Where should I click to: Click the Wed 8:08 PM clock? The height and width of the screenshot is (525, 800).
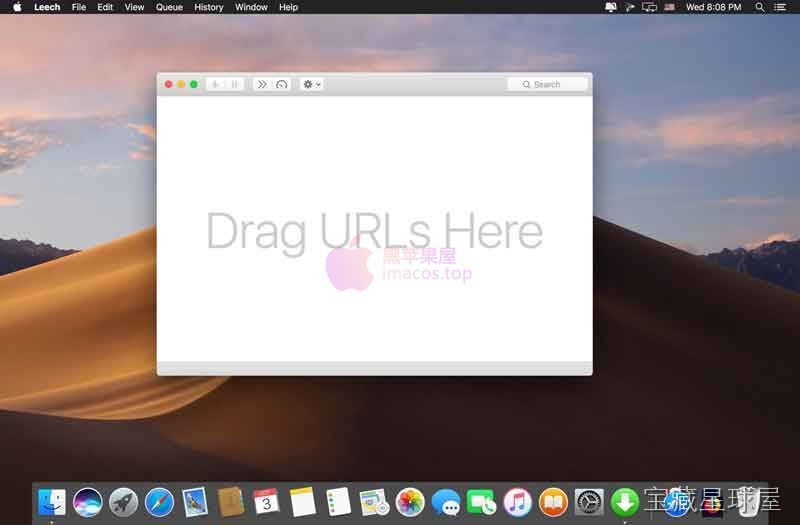pyautogui.click(x=713, y=7)
